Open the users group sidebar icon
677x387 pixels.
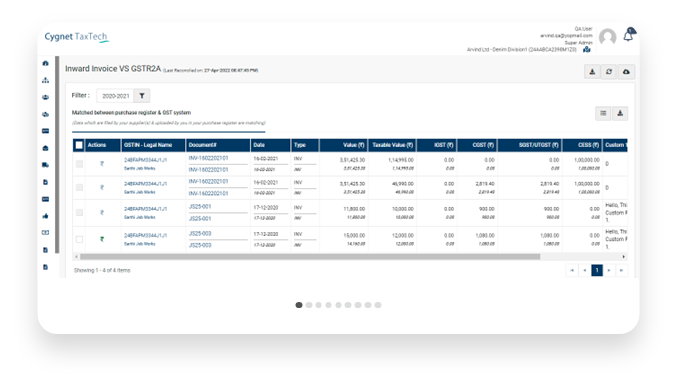pos(45,97)
